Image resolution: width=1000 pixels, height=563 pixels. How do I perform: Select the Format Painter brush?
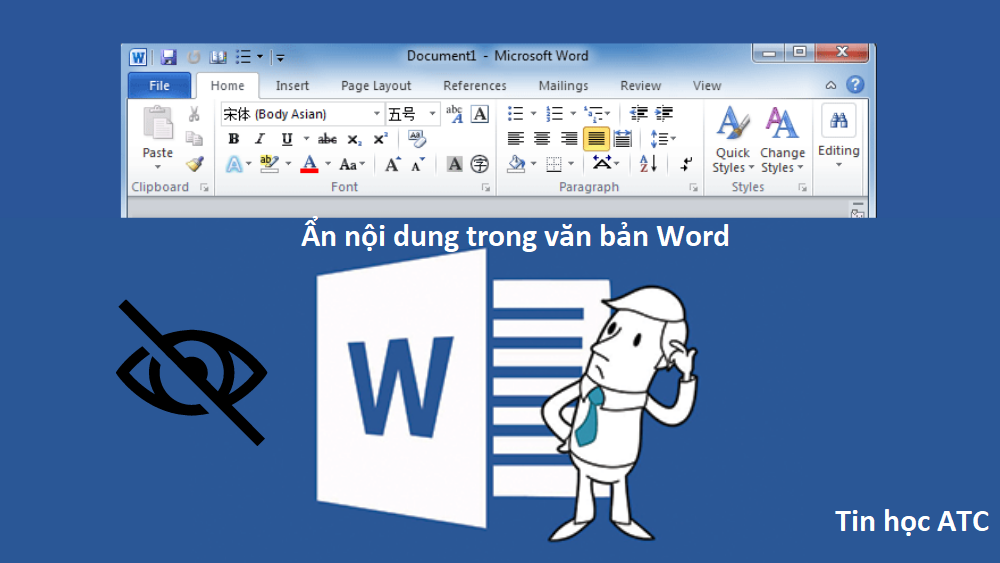(x=195, y=164)
